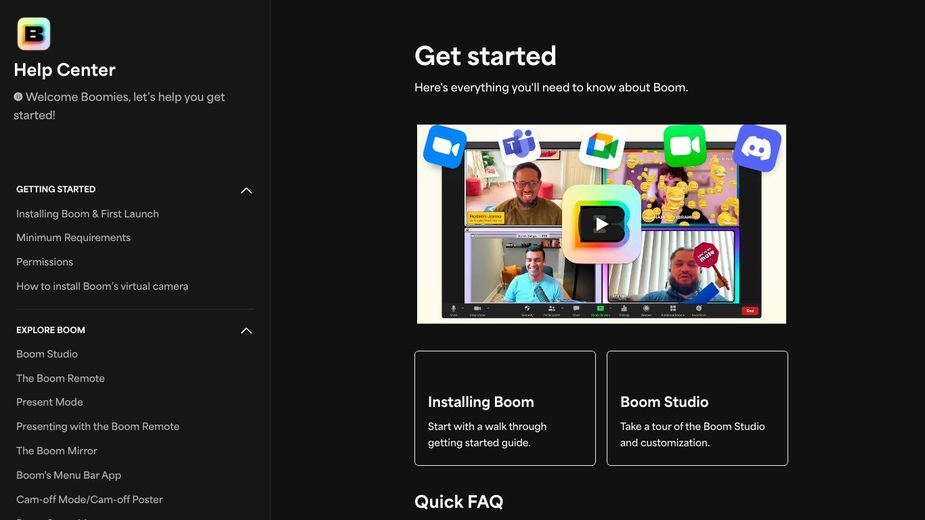This screenshot has width=925, height=520.
Task: Collapse the Explore Boom section chevron
Action: pyautogui.click(x=246, y=331)
